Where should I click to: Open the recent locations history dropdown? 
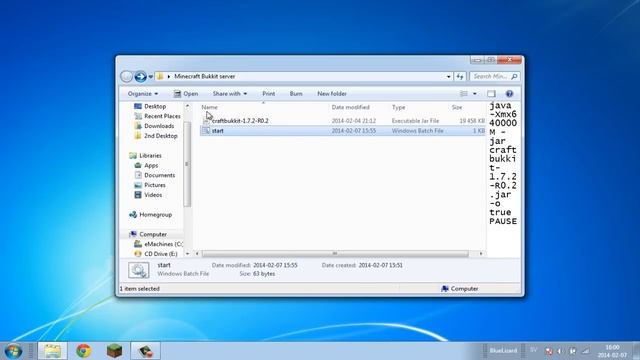[x=151, y=77]
